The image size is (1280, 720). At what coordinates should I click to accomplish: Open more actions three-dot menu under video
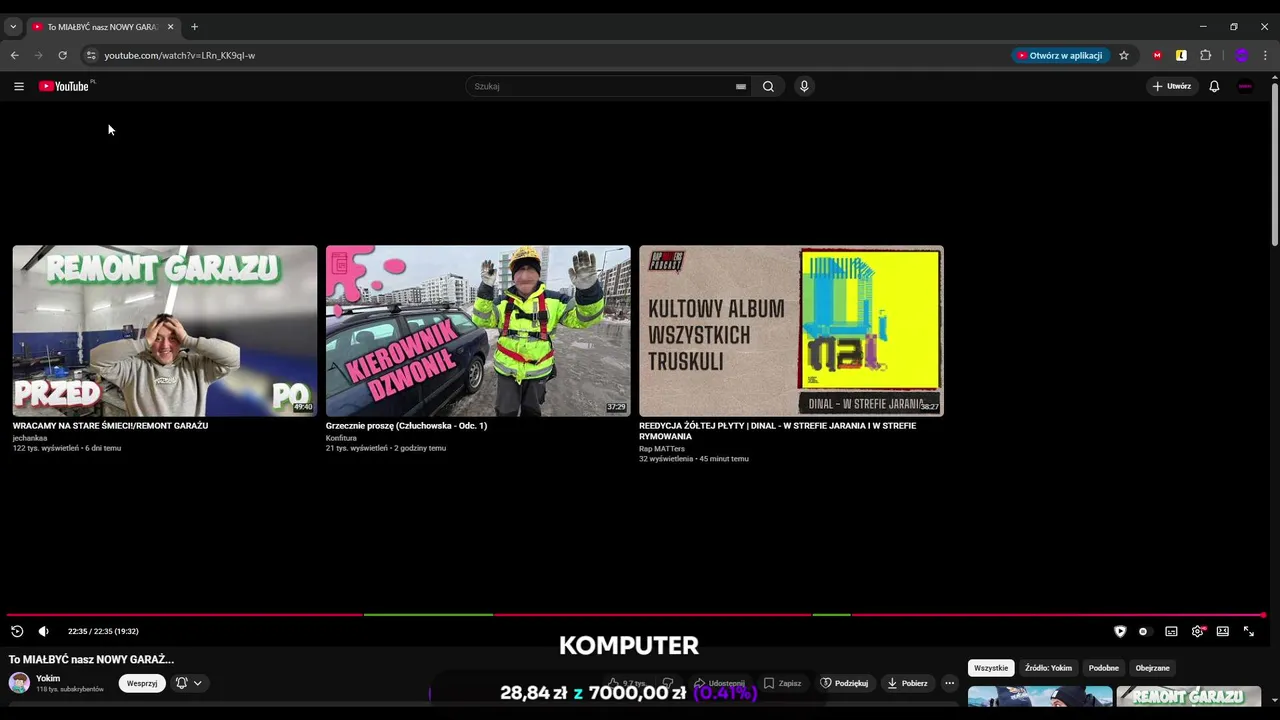pos(950,683)
